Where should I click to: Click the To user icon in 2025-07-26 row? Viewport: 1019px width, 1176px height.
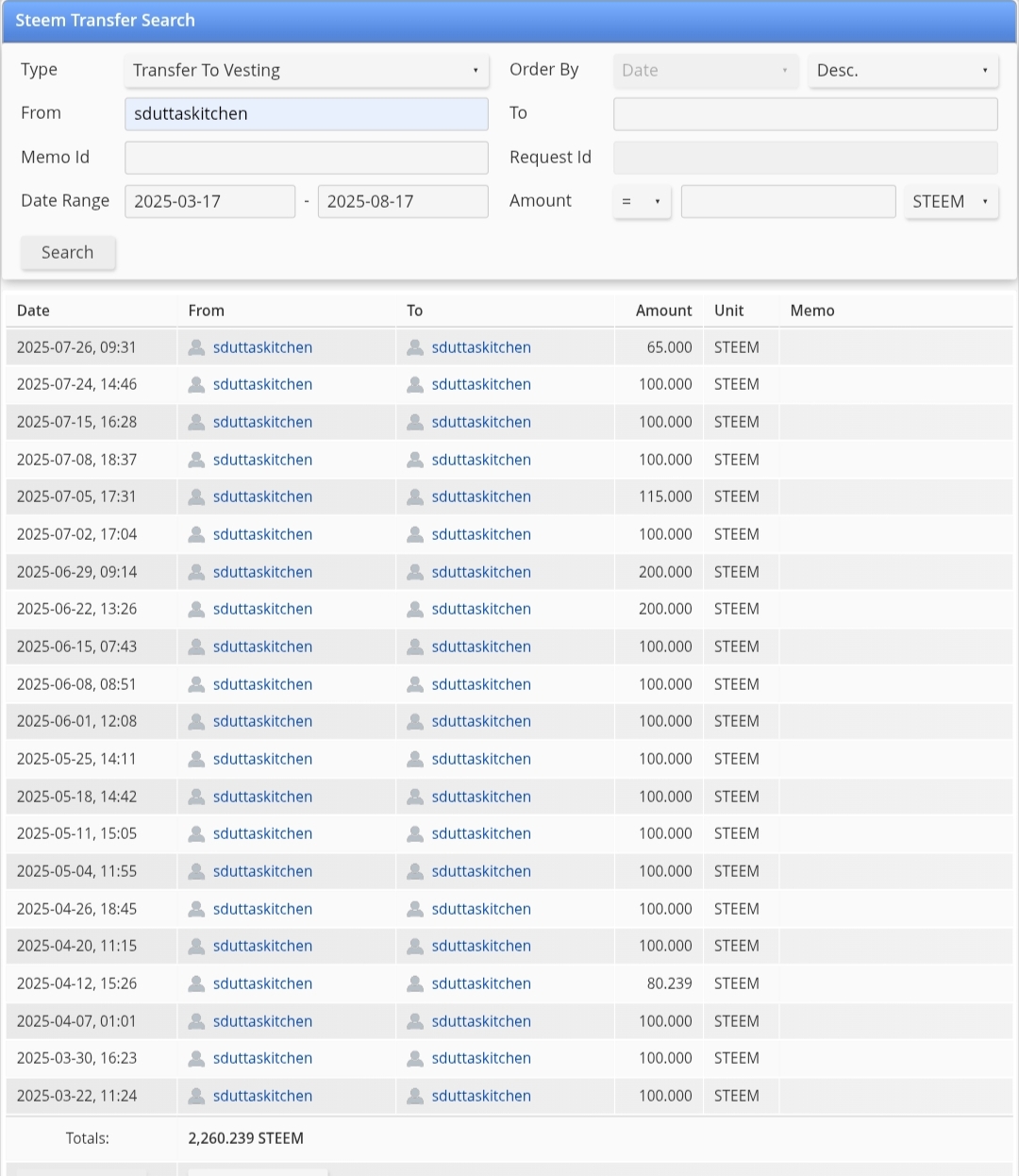pyautogui.click(x=415, y=347)
